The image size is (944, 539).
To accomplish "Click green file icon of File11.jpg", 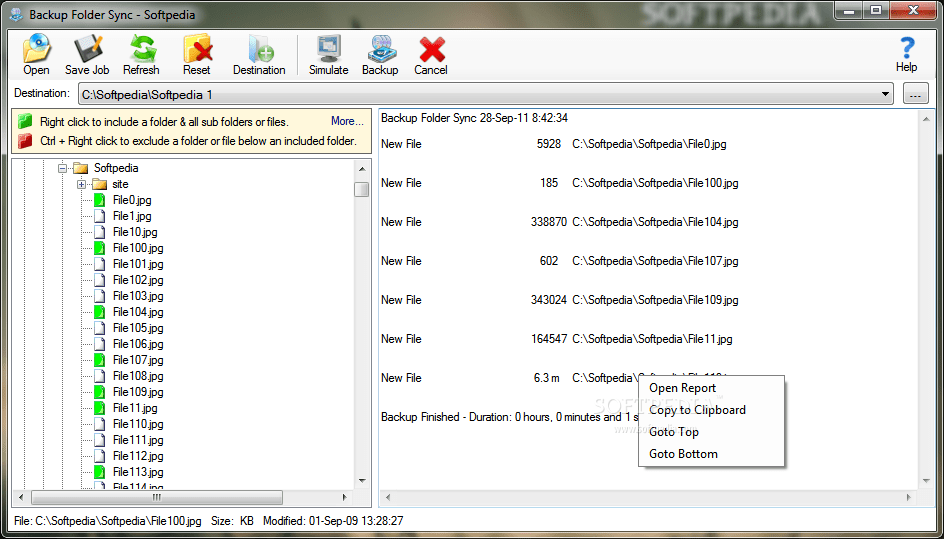I will (99, 408).
